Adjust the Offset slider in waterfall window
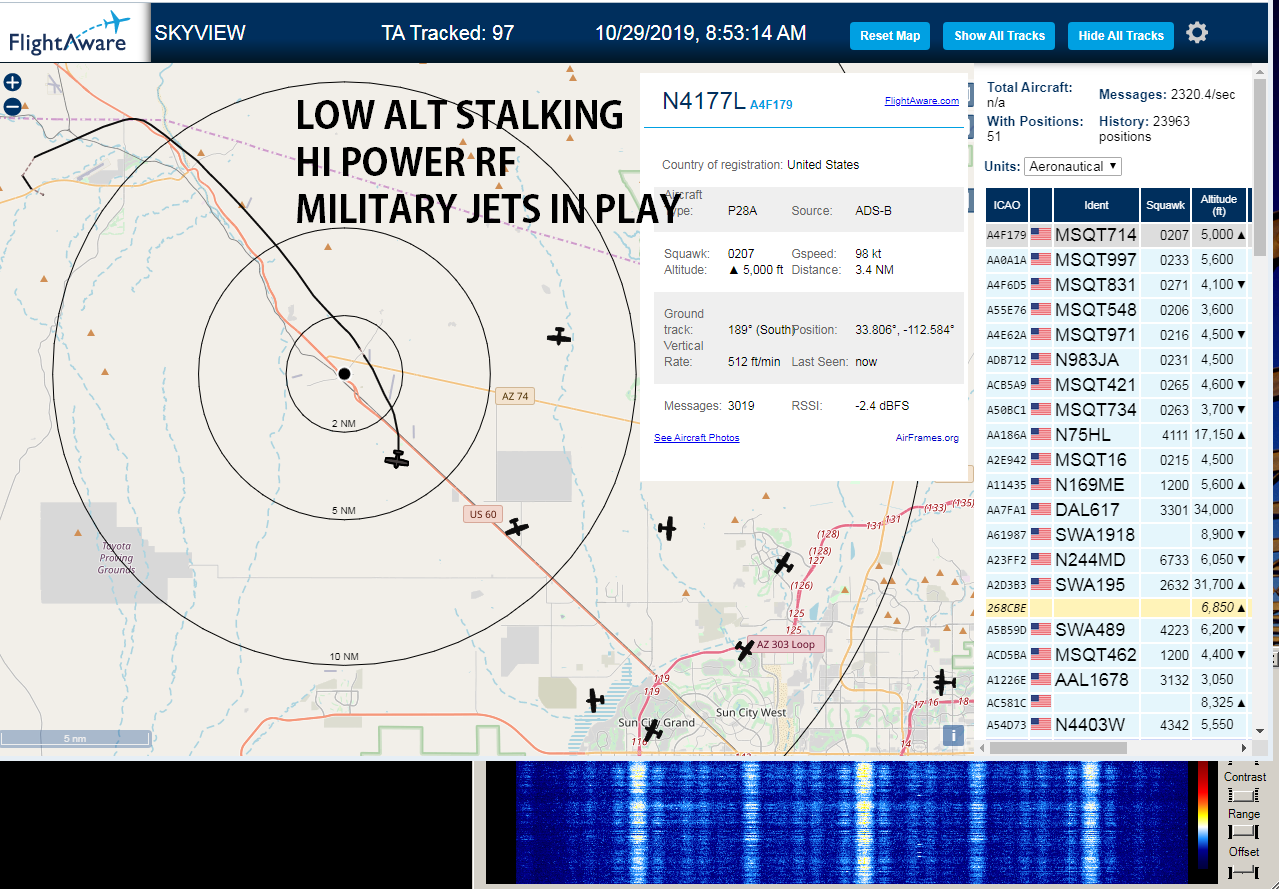Viewport: 1279px width, 889px height. tap(1244, 872)
